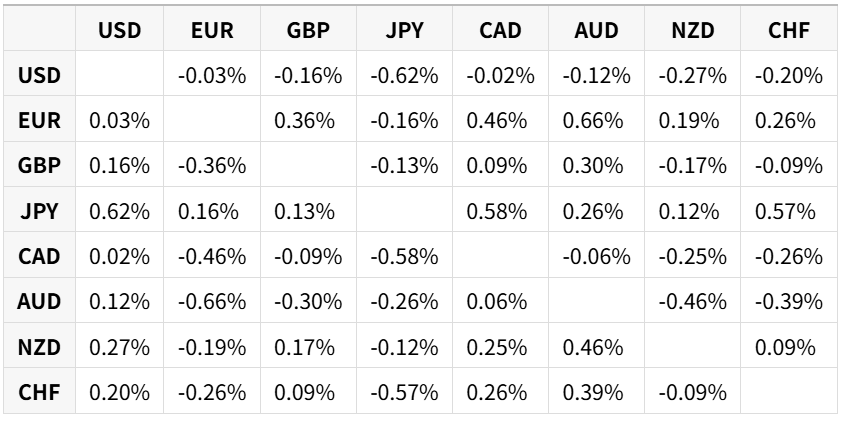Select CAD row JPY cell -0.58%
This screenshot has width=845, height=421.
pyautogui.click(x=404, y=256)
